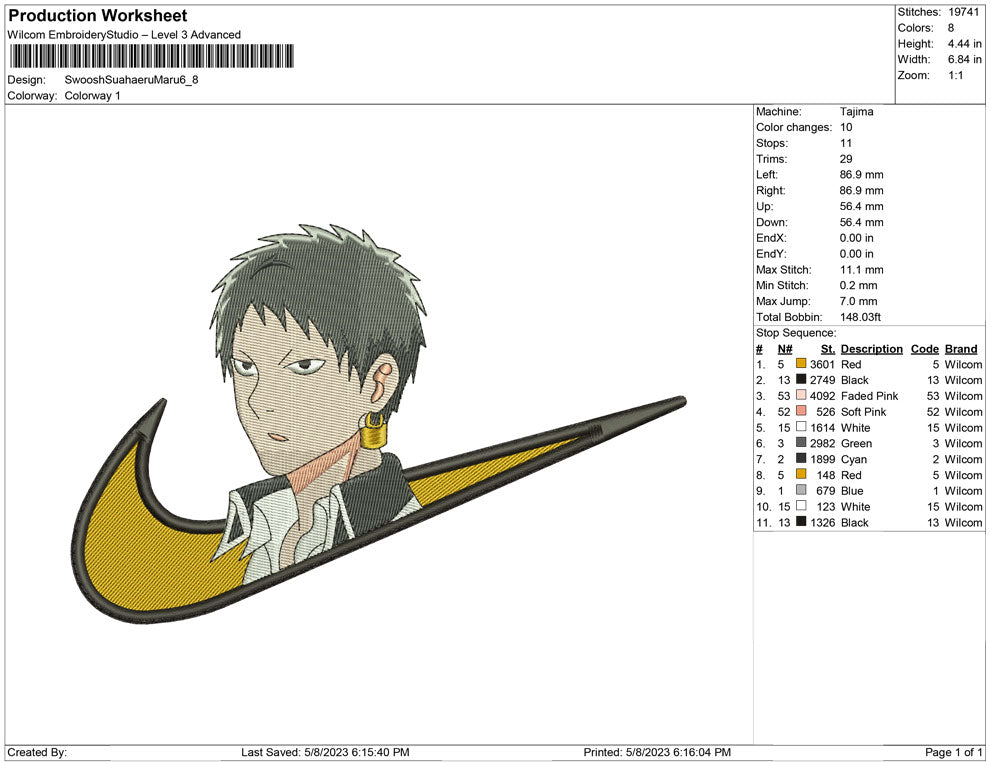This screenshot has width=990, height=762.
Task: Click the white swatch for stop 10 (123 stitches)
Action: [801, 506]
